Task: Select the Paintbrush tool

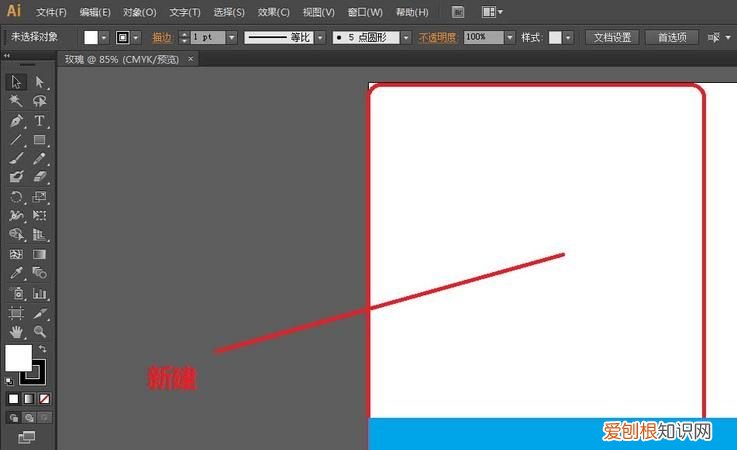Action: click(16, 158)
